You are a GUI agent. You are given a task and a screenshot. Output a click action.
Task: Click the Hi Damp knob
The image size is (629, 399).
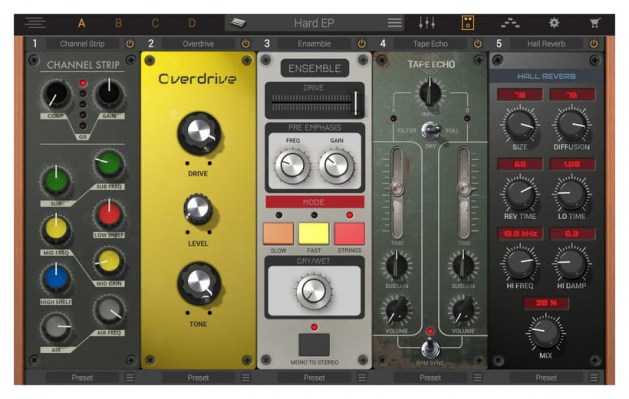point(572,263)
